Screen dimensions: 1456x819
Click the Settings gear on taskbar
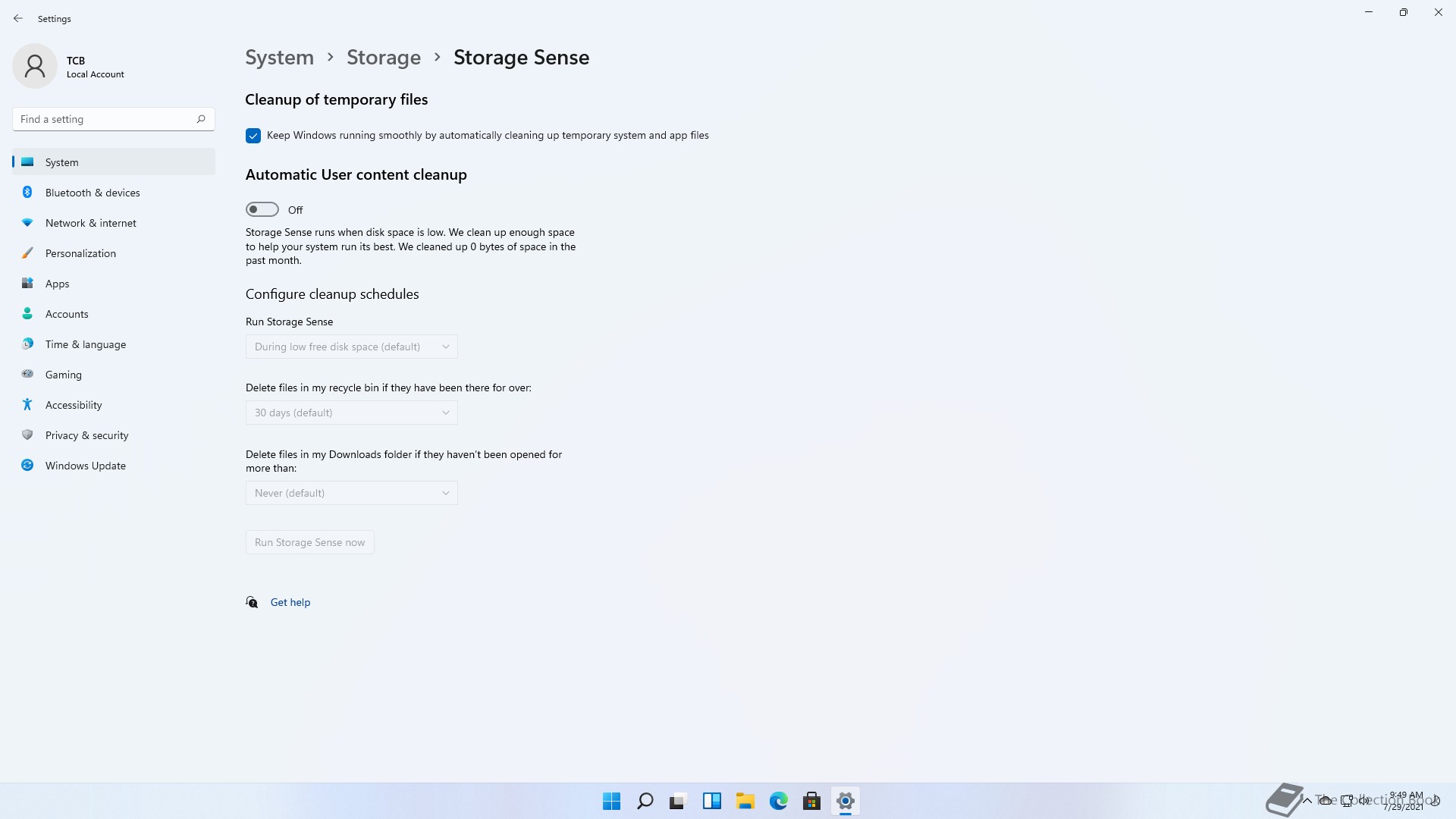[x=845, y=801]
